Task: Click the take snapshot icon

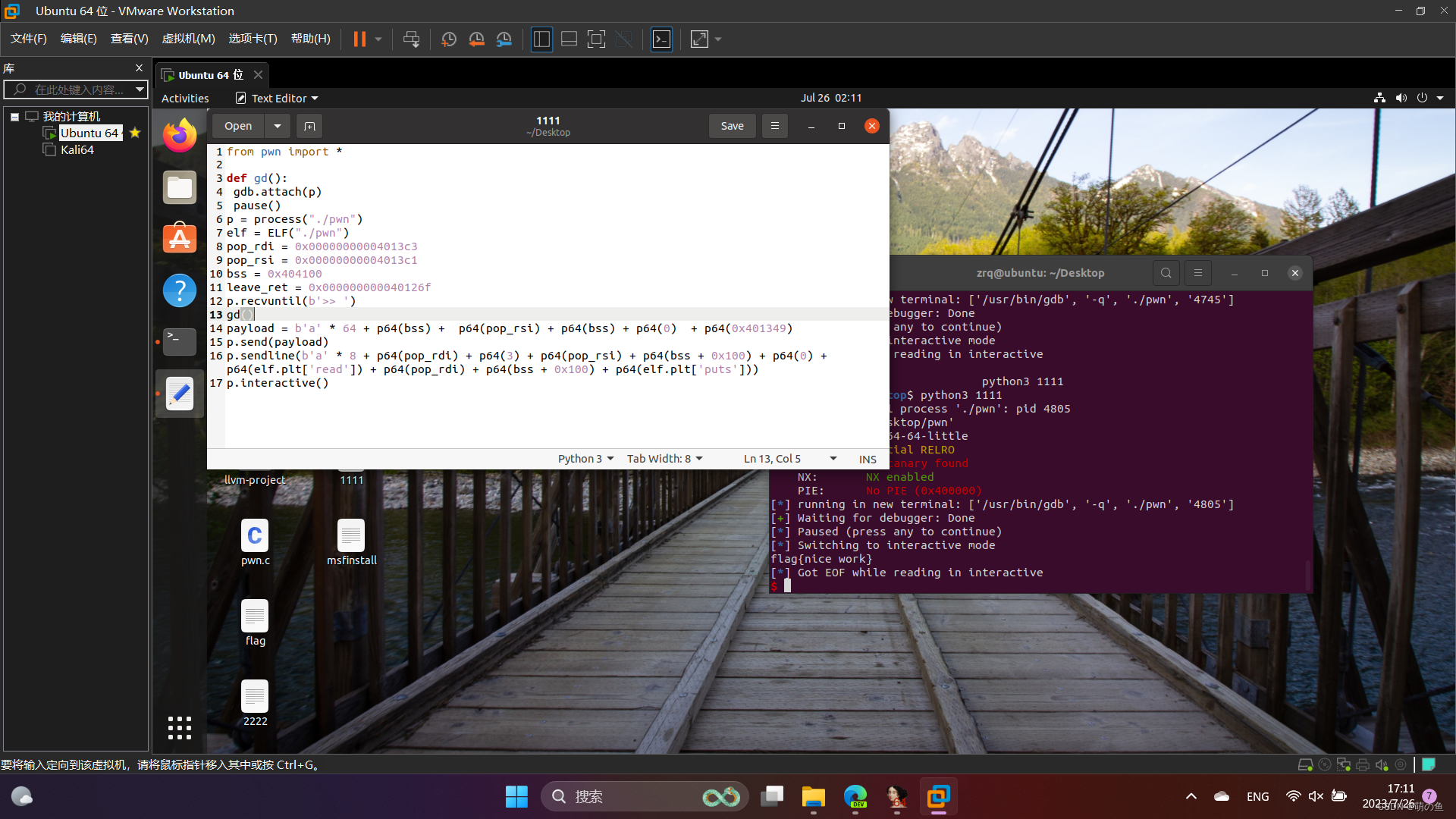Action: point(449,39)
